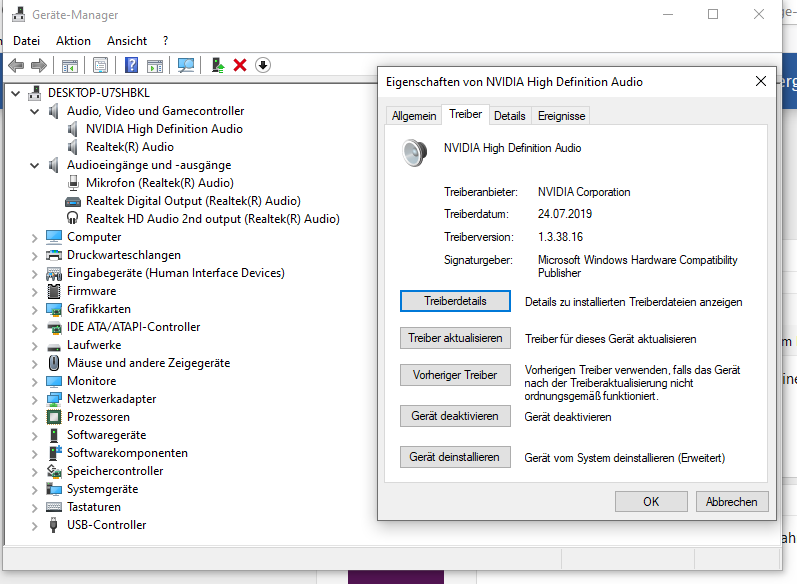
Task: Click the action pane toolbar icon
Action: pos(155,65)
